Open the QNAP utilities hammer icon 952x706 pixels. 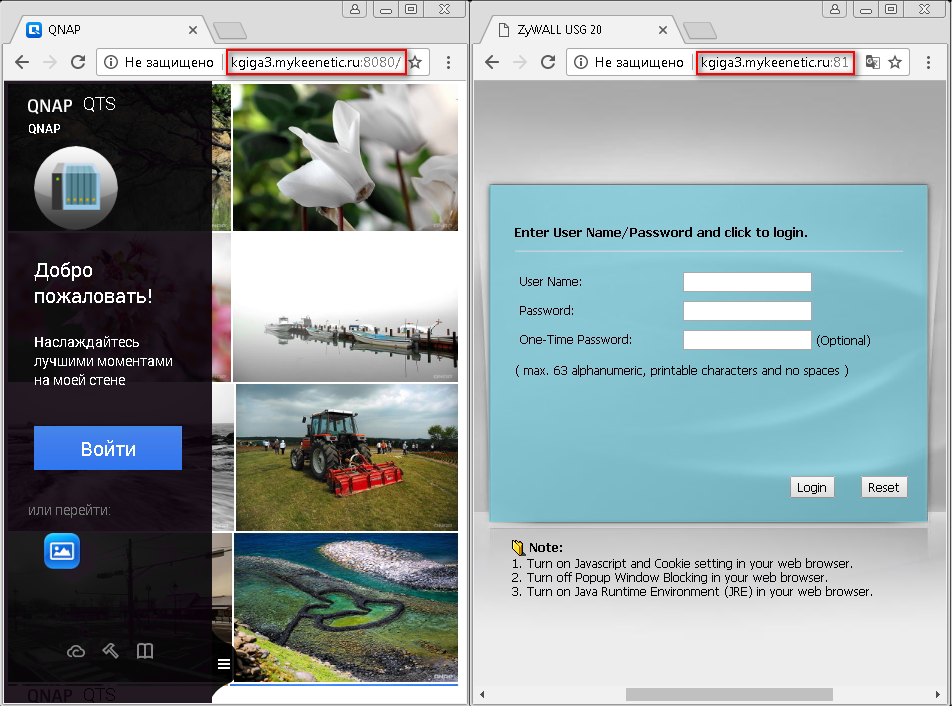click(111, 652)
